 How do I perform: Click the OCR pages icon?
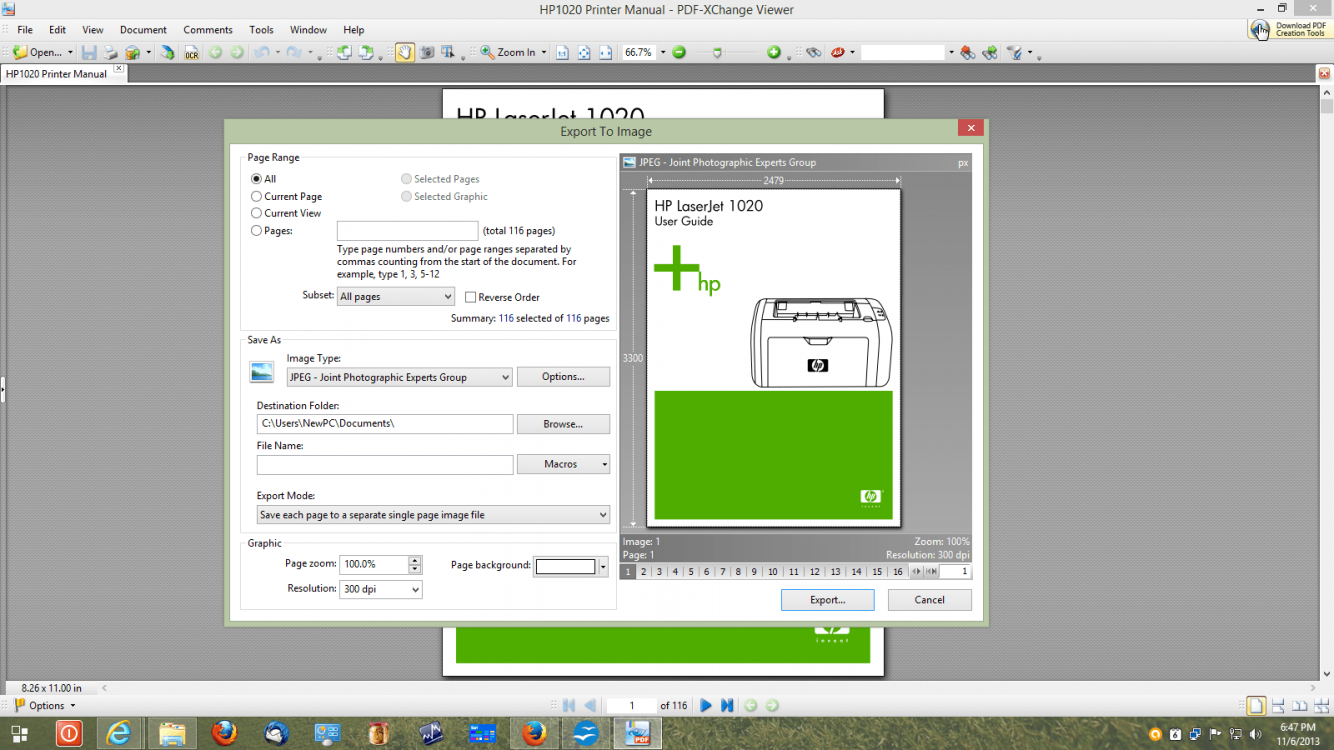coord(191,52)
